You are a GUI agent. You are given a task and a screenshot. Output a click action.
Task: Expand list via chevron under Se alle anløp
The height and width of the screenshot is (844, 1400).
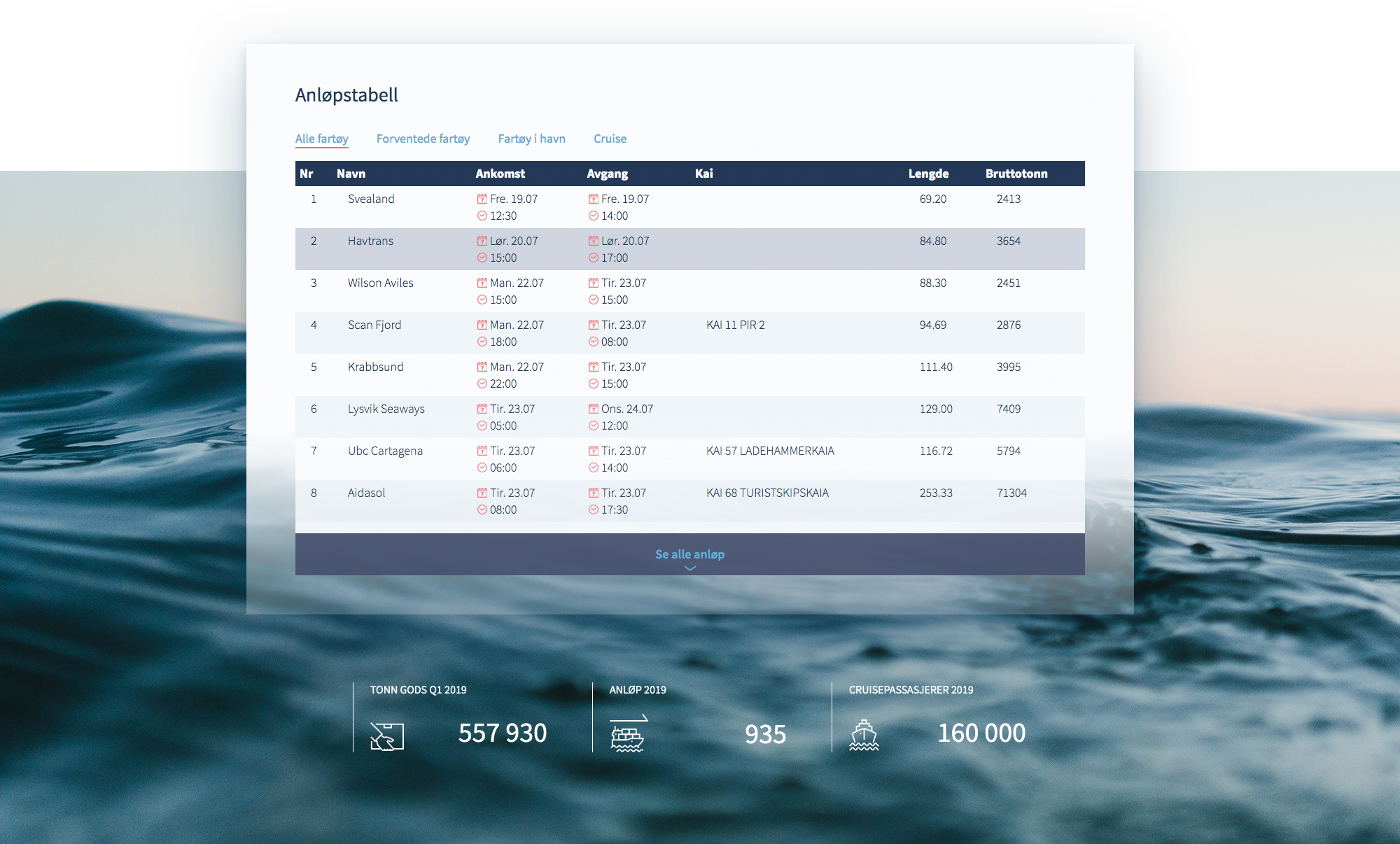(689, 568)
